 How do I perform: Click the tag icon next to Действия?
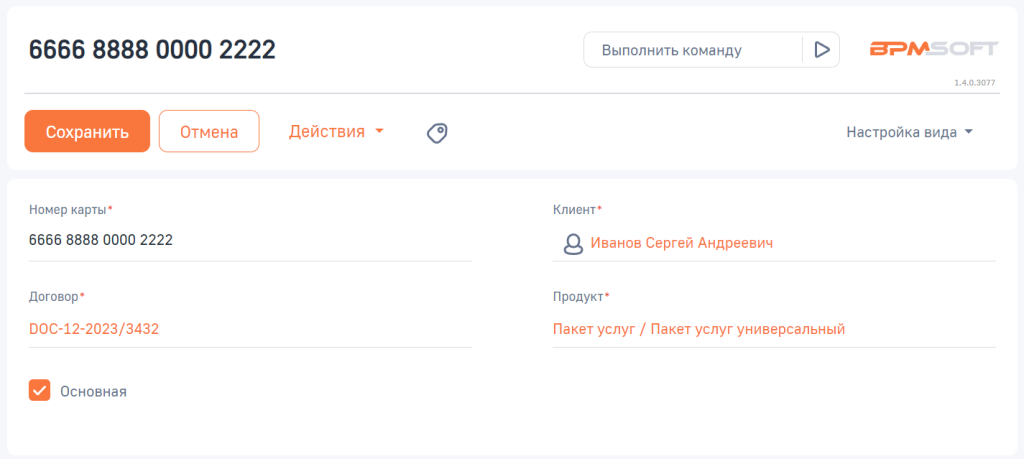(x=437, y=132)
